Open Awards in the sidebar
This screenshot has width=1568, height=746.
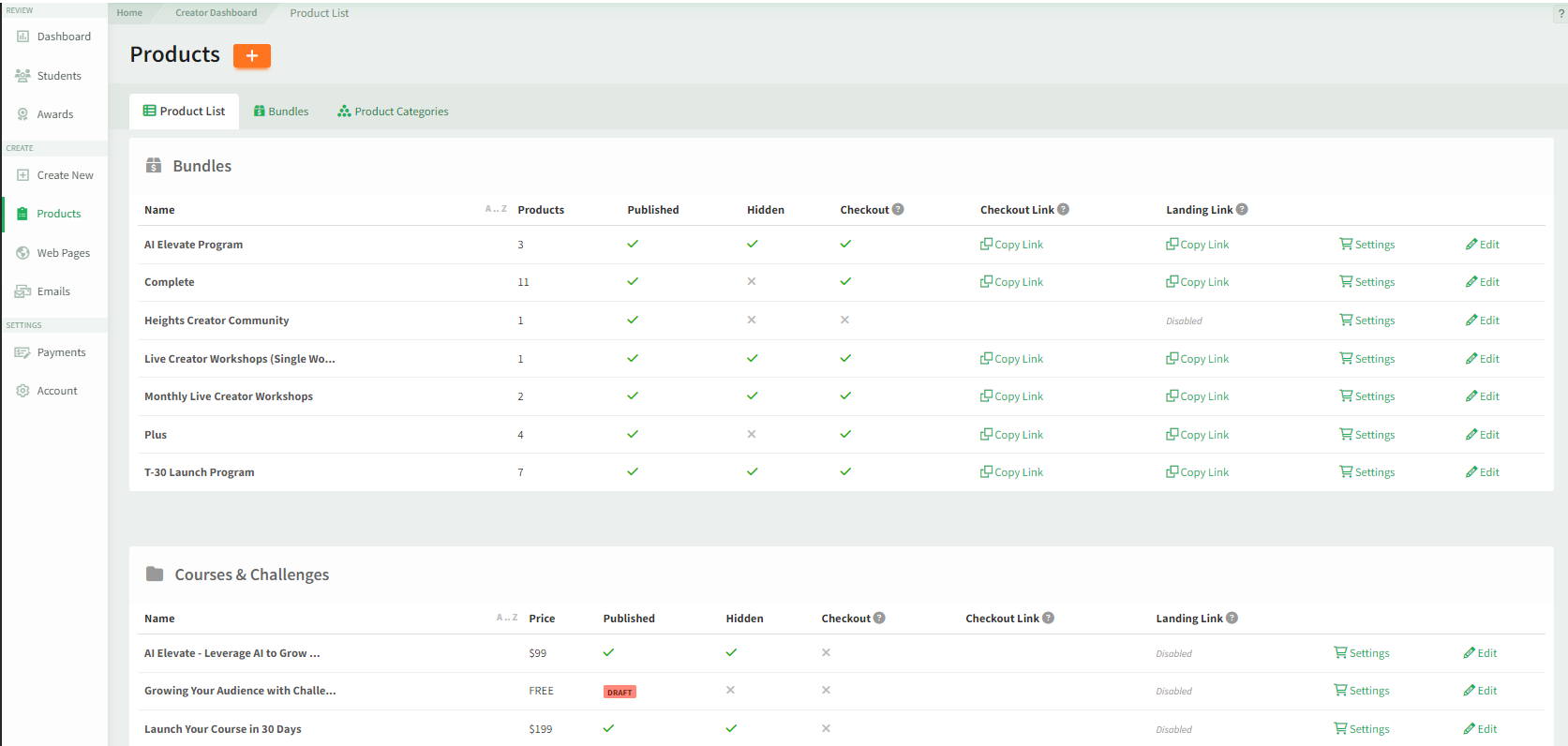pyautogui.click(x=45, y=114)
